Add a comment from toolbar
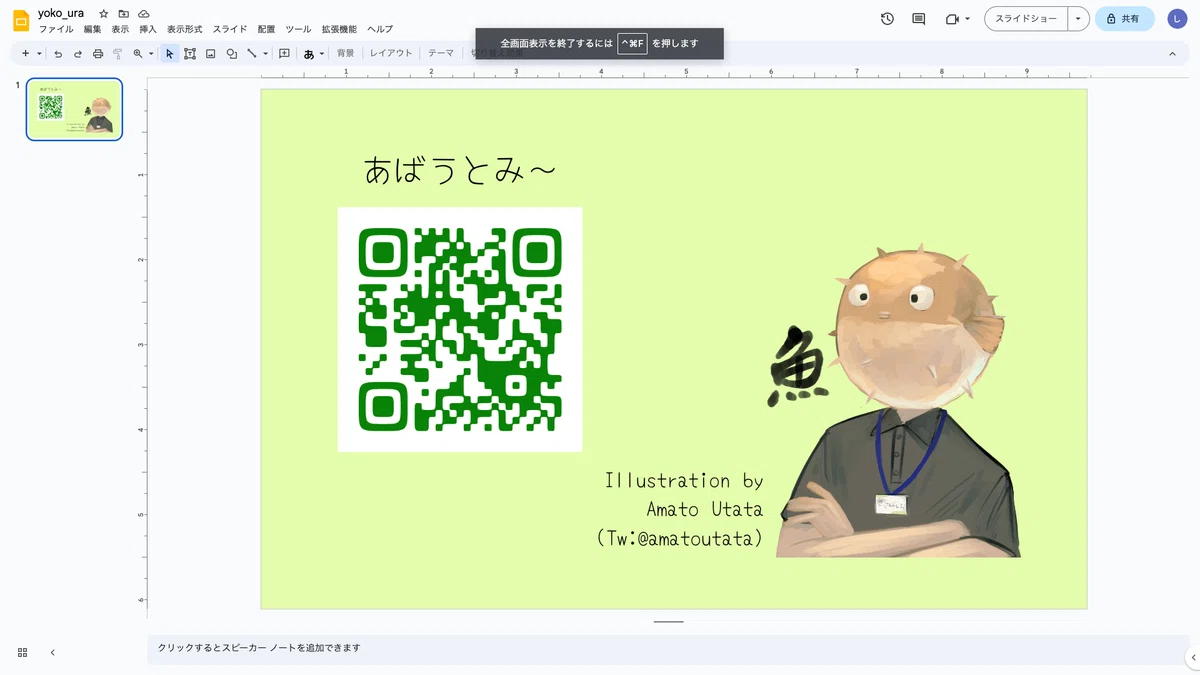 click(284, 53)
